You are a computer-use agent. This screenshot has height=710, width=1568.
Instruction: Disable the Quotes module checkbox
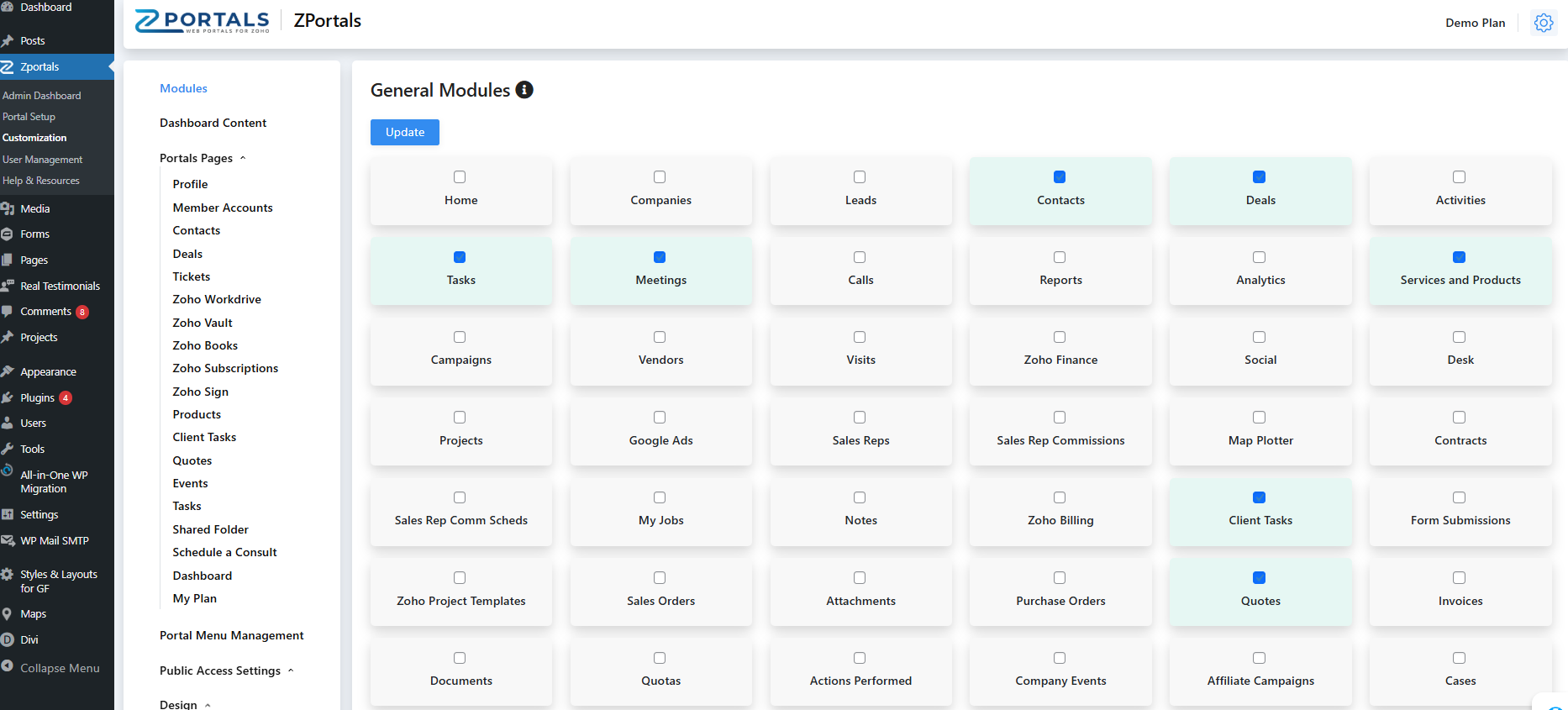1259,578
